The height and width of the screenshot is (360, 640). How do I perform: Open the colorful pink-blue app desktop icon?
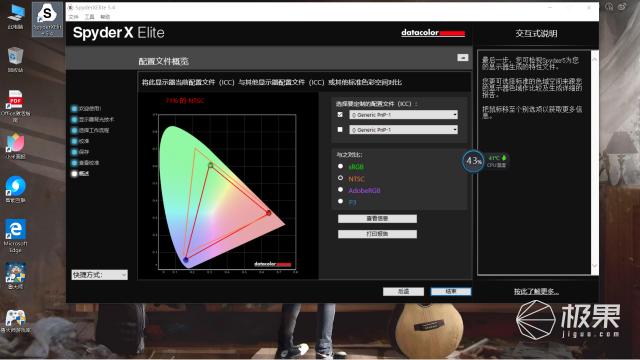[16, 146]
